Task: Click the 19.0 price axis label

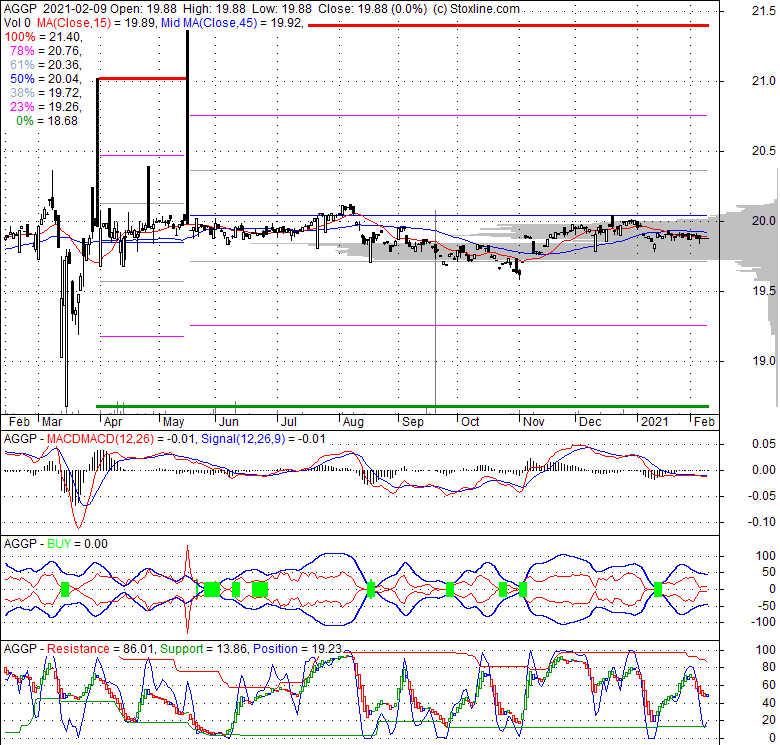Action: pos(764,361)
